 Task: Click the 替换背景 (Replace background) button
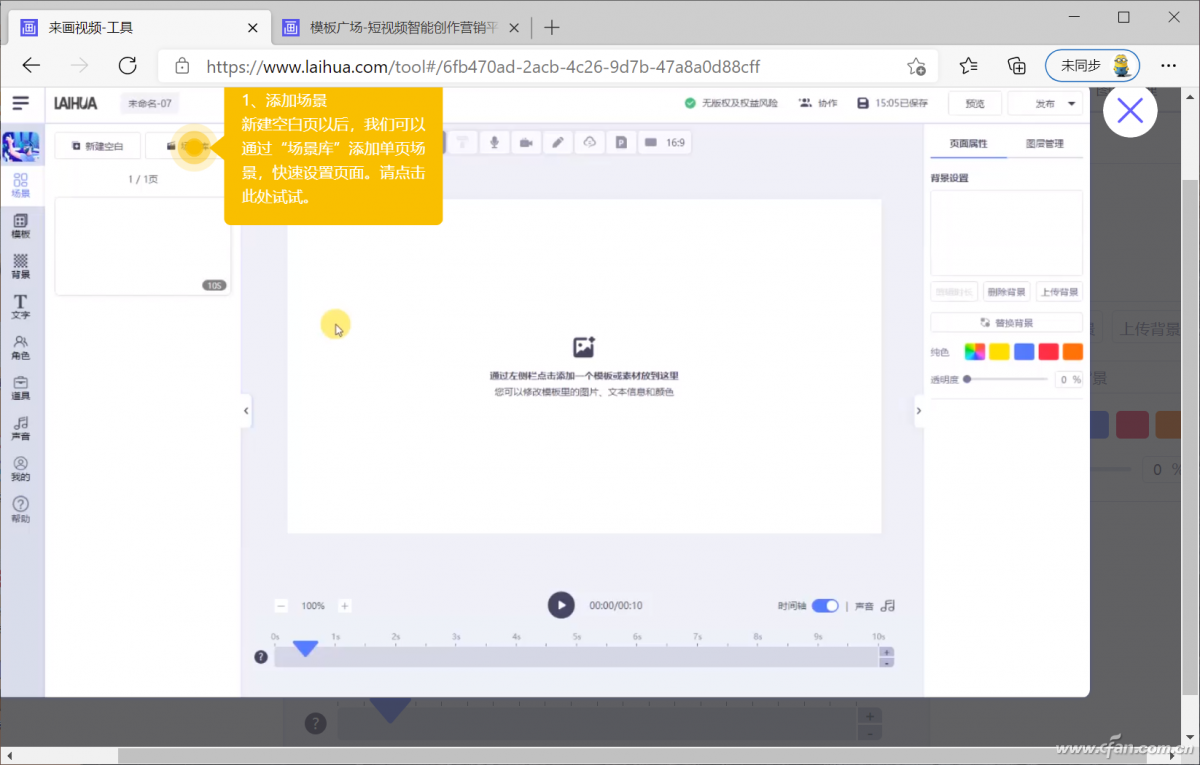1006,323
